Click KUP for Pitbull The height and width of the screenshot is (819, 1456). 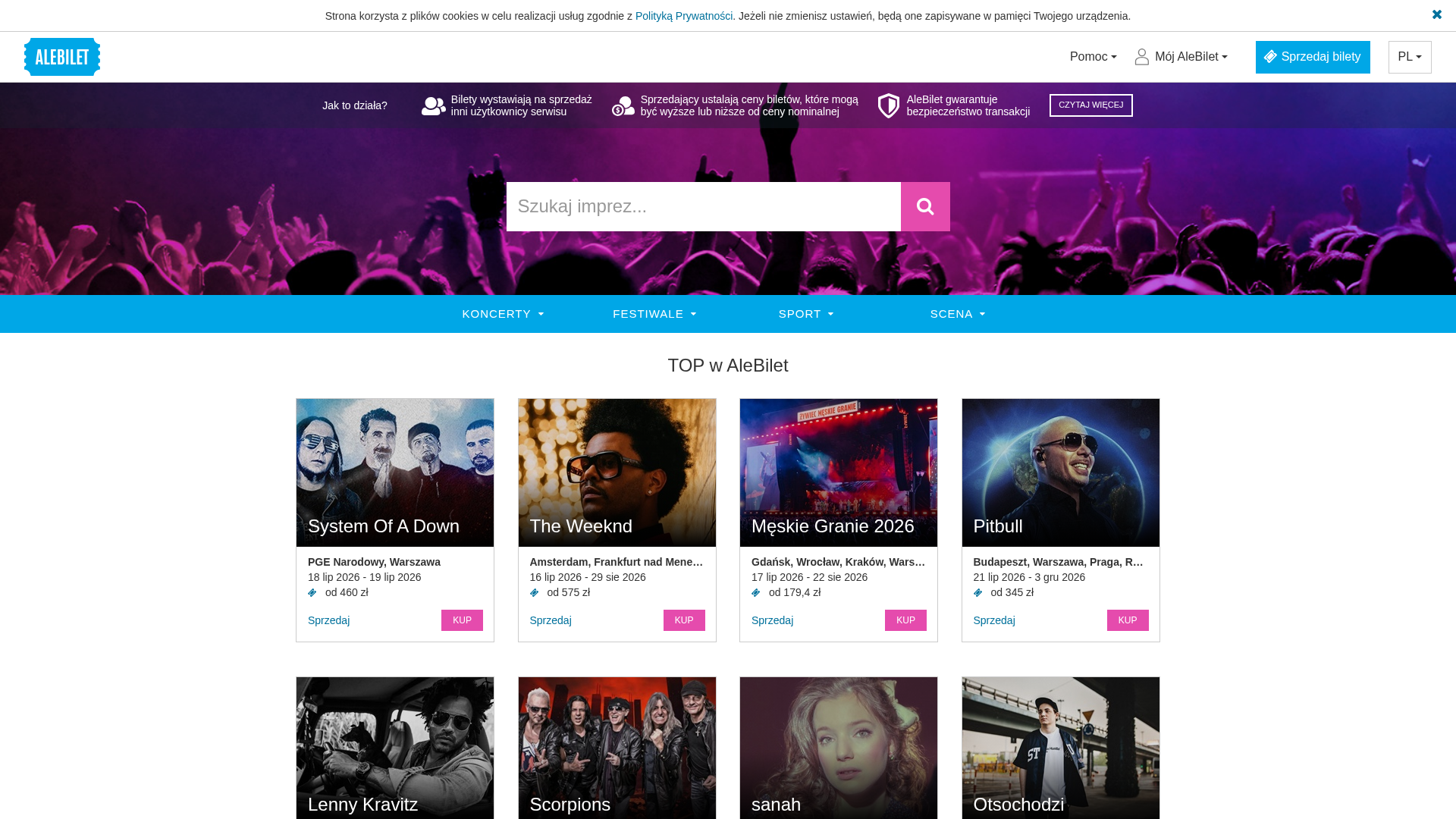[x=1128, y=620]
